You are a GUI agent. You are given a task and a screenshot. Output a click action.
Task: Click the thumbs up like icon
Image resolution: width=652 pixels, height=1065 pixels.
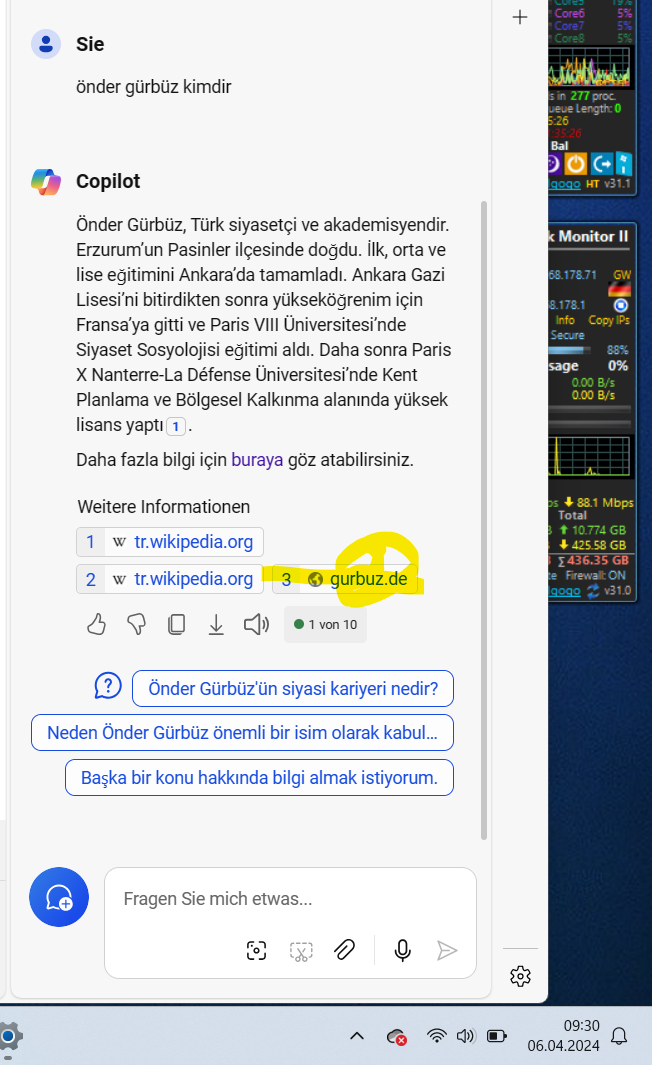(96, 625)
